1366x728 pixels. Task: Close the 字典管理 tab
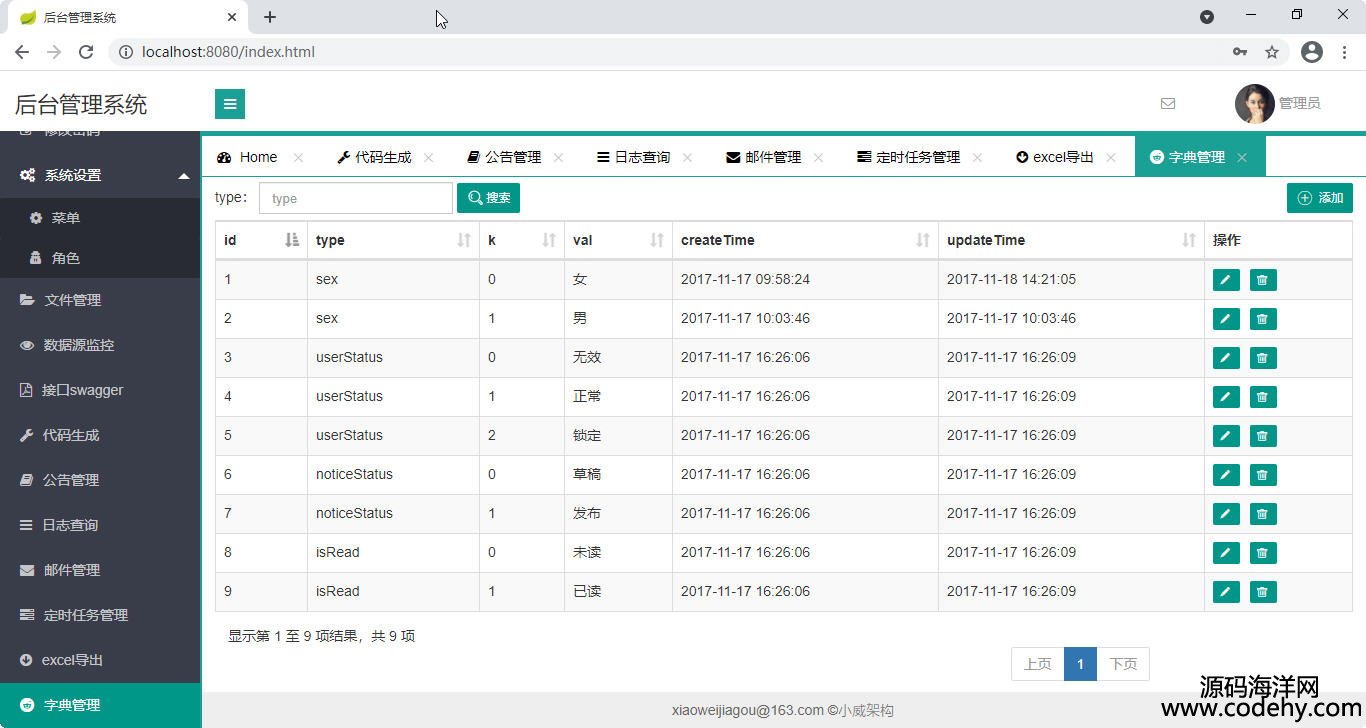coord(1242,158)
